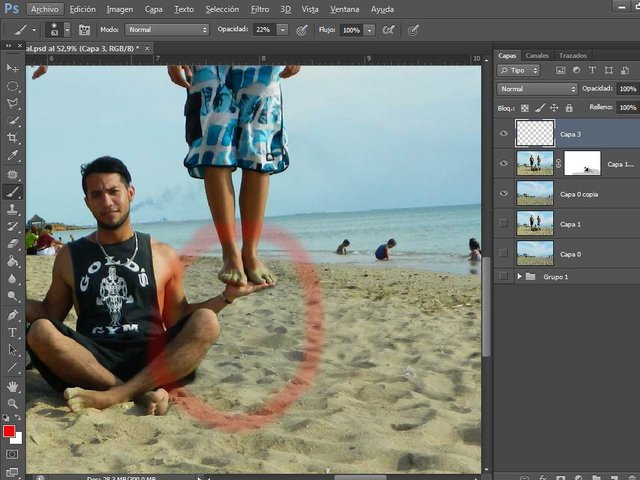Open the Opacidad slider dropdown

(282, 30)
